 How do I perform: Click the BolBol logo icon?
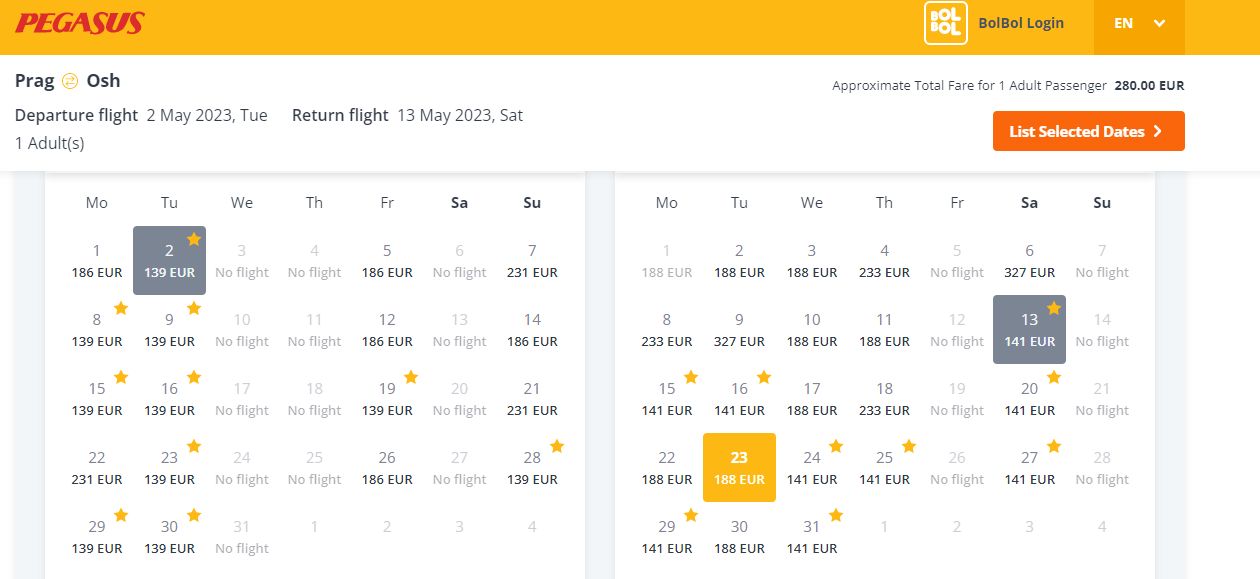(x=945, y=23)
